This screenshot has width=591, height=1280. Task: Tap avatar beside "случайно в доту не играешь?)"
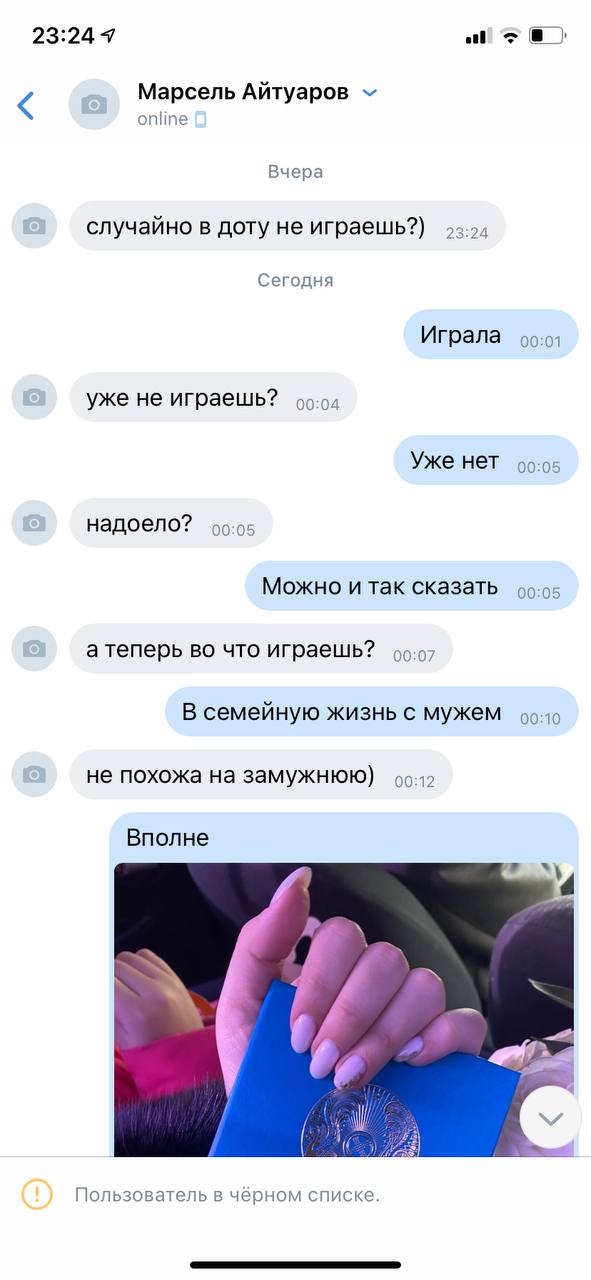(34, 226)
